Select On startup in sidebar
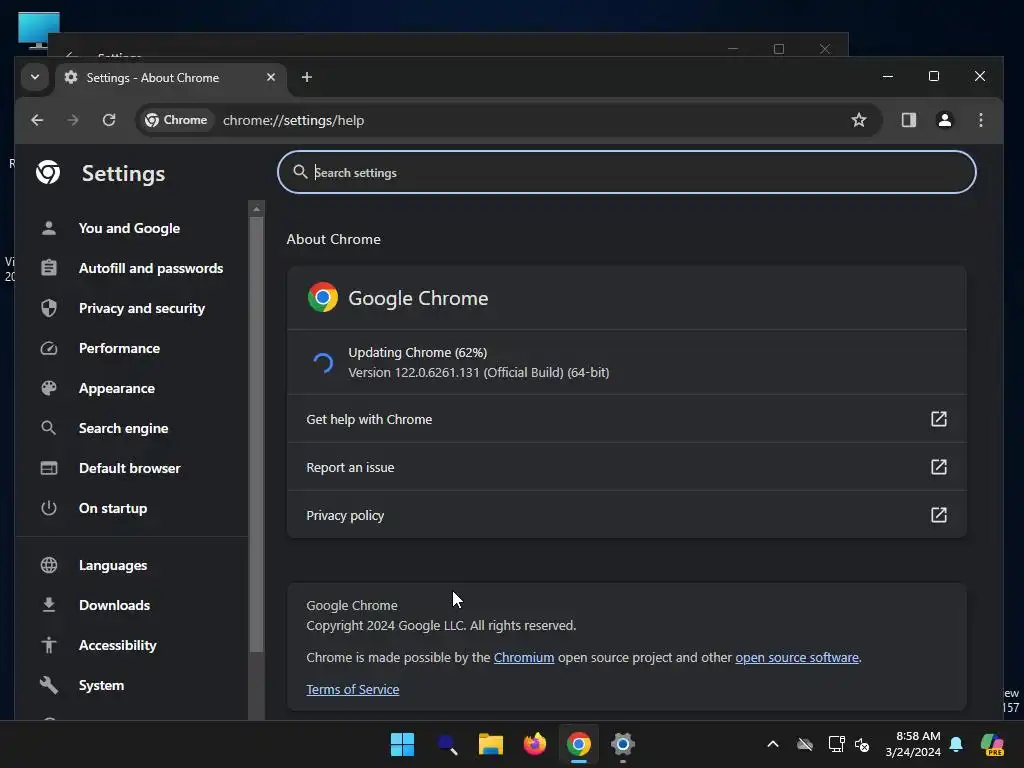This screenshot has height=768, width=1024. coord(113,508)
